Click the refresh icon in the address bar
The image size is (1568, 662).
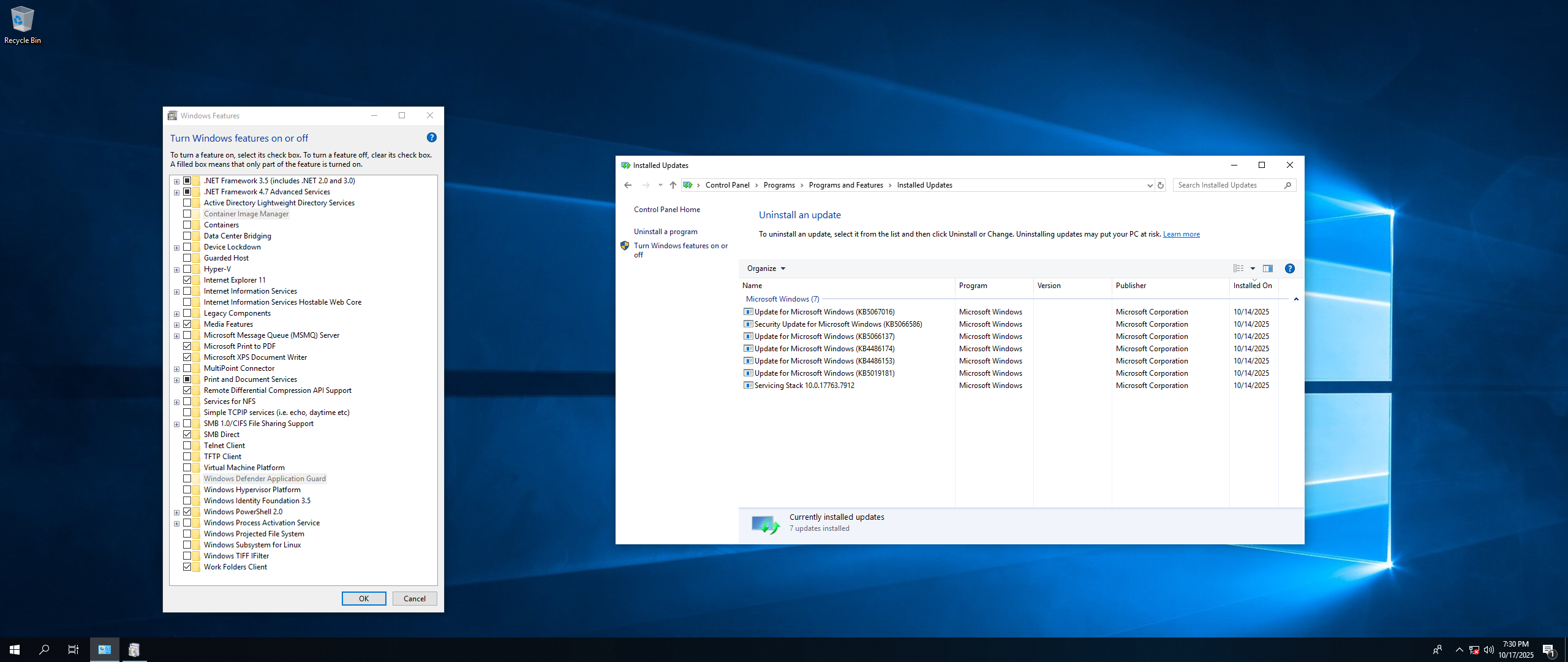(x=1160, y=185)
